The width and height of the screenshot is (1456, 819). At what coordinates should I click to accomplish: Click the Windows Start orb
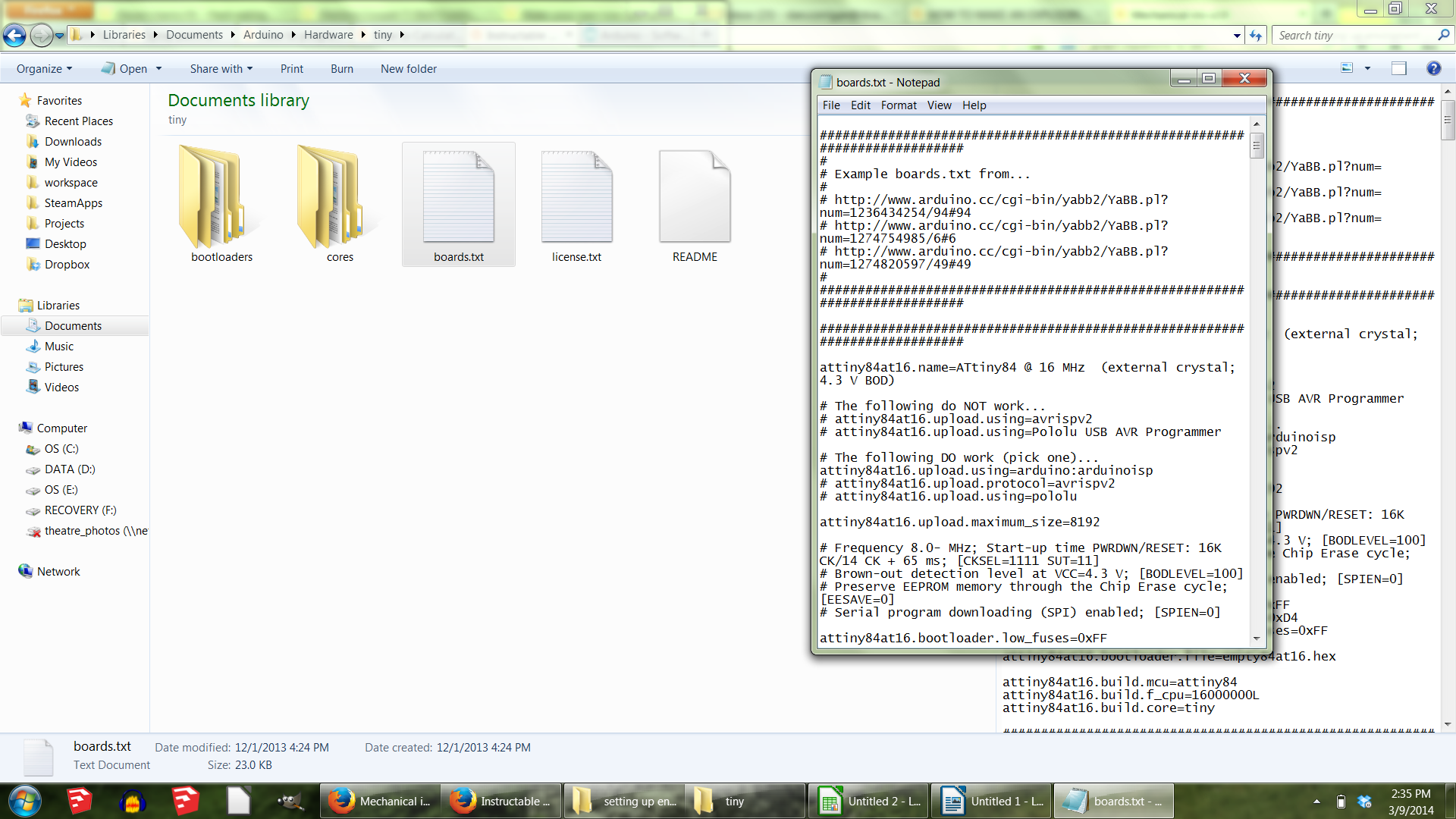(x=24, y=801)
